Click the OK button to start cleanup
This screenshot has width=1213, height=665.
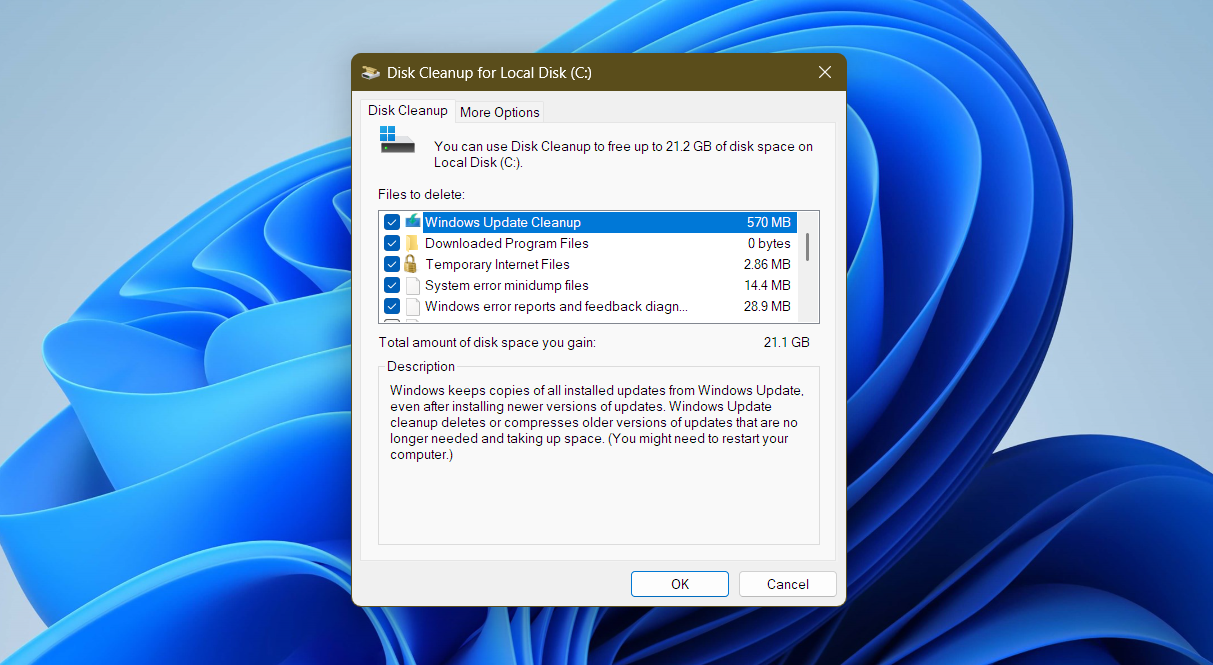click(x=679, y=584)
